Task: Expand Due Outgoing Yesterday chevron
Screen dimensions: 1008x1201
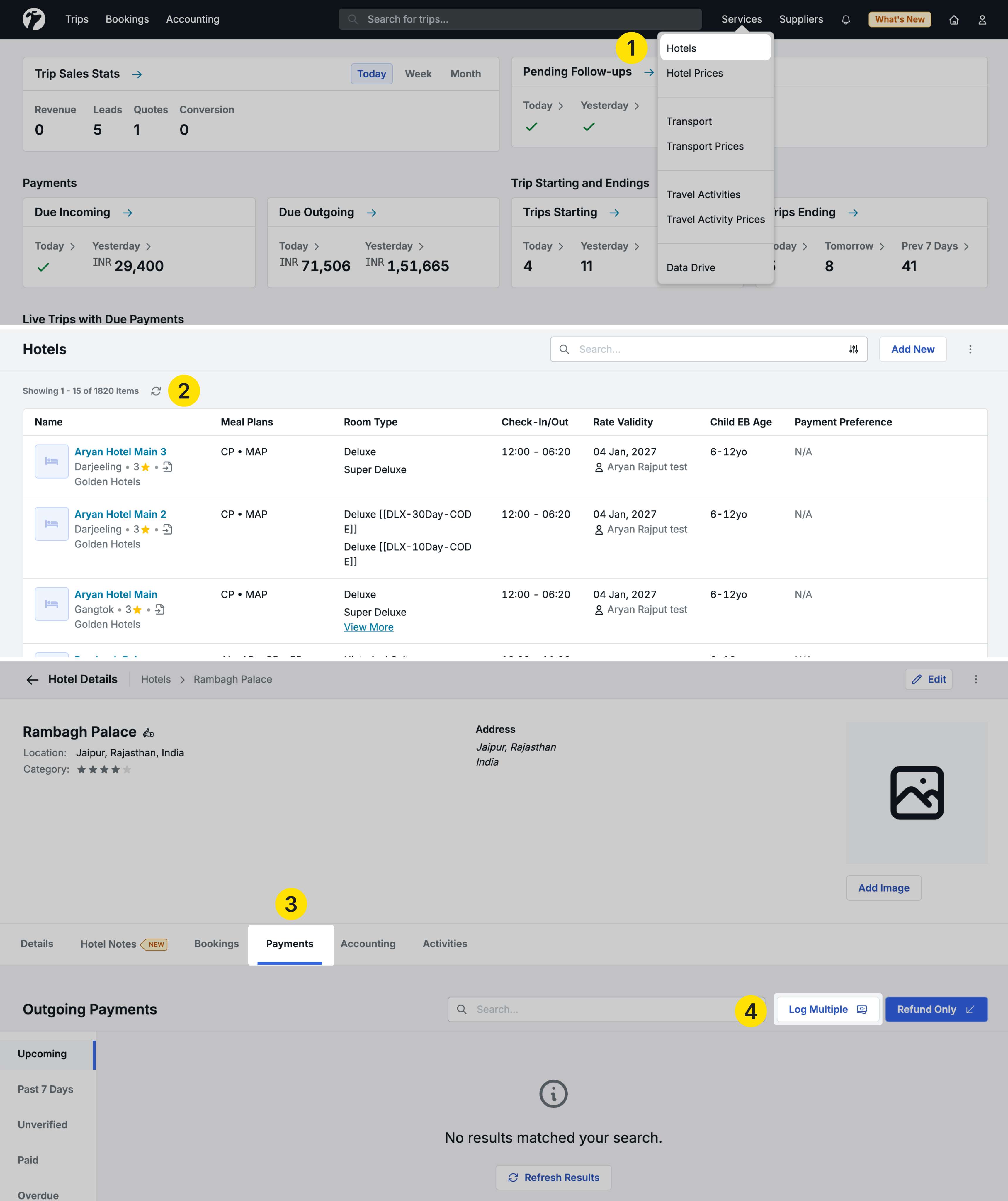Action: point(421,247)
